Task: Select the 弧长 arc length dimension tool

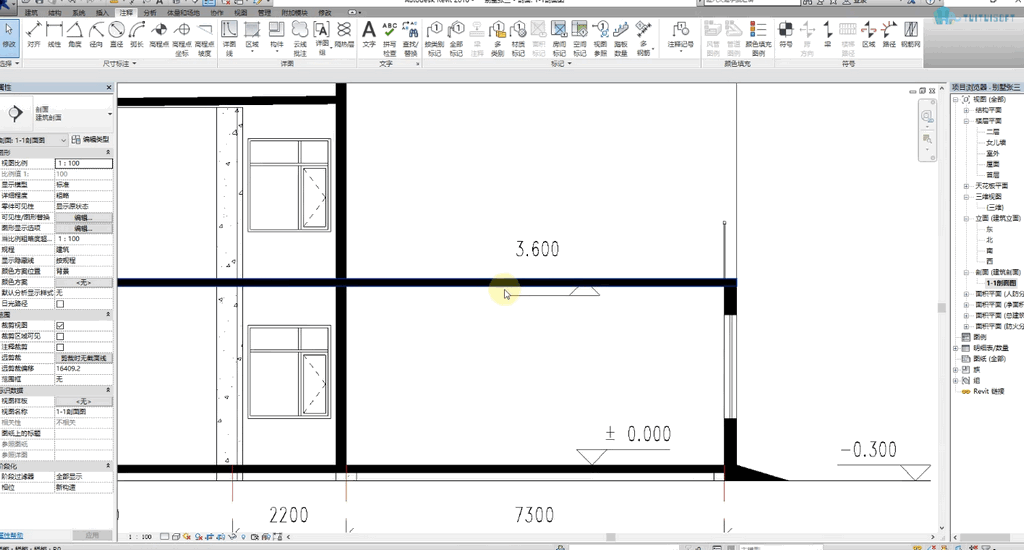Action: coord(136,35)
